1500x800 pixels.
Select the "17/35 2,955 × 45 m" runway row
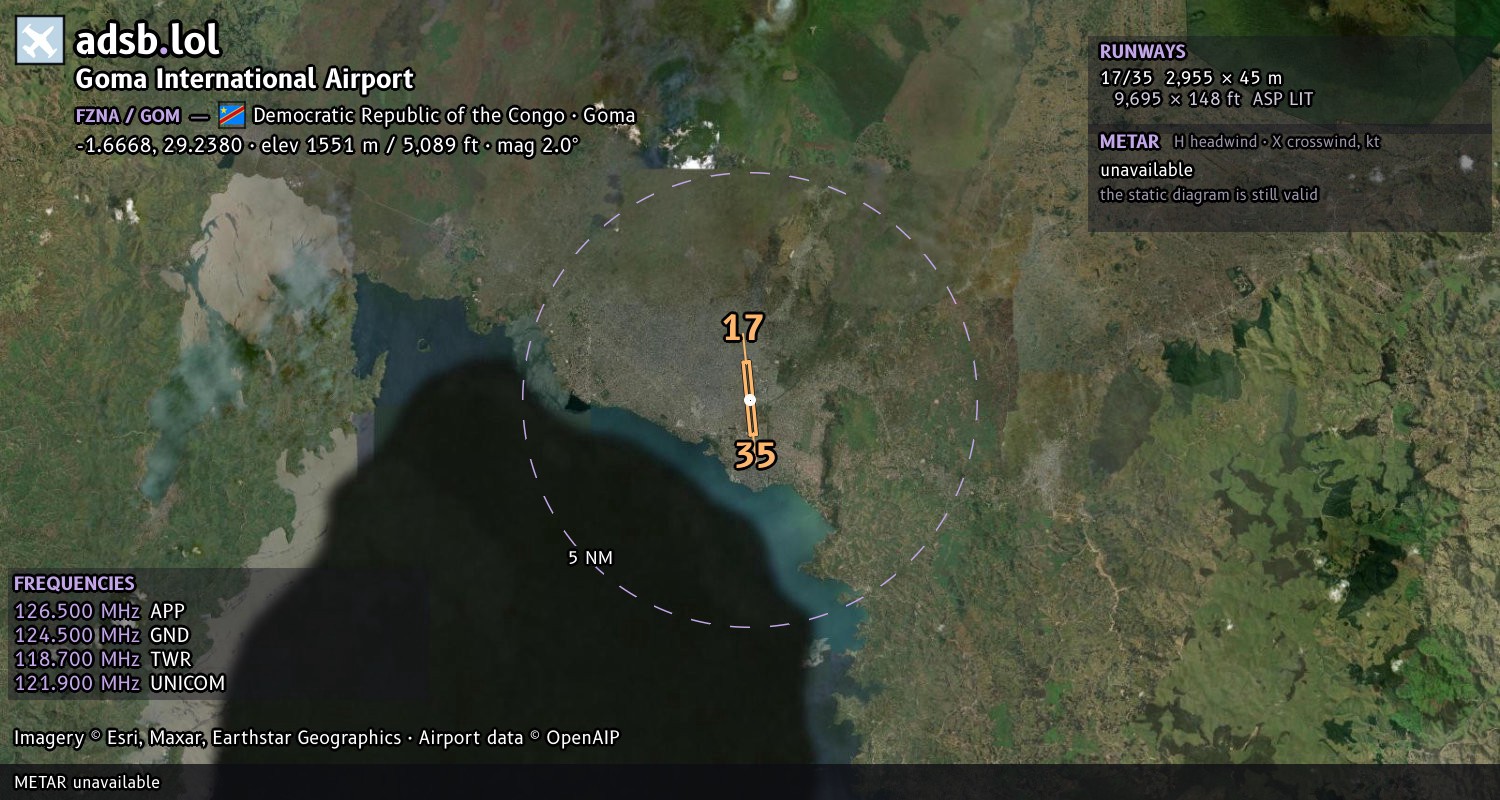click(1190, 77)
